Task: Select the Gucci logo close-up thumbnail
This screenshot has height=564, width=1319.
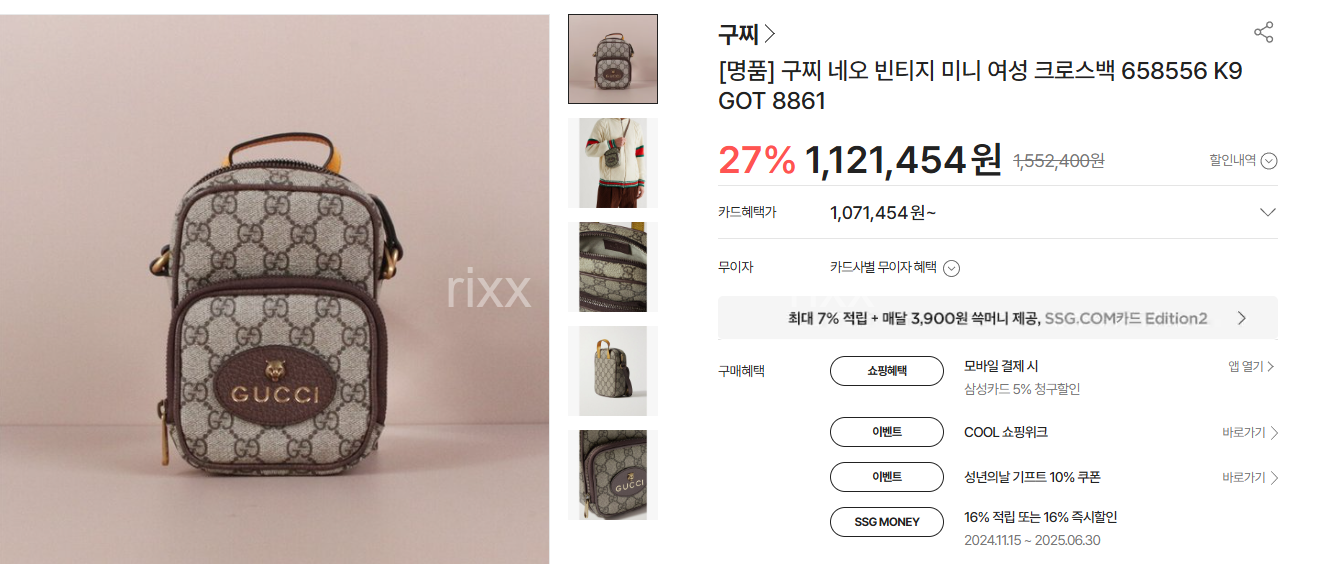Action: pos(613,475)
